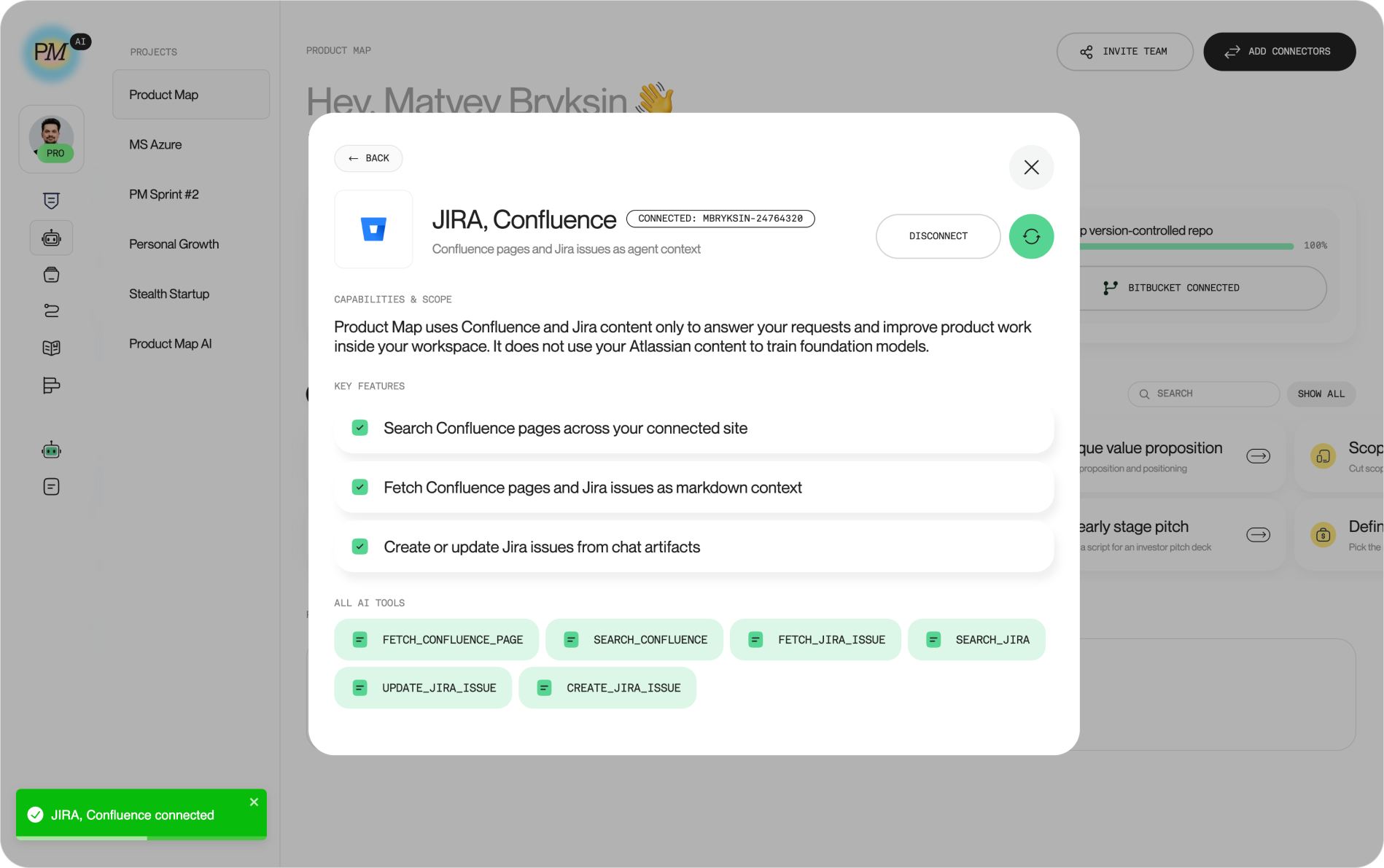Open the Product Map AI project

(x=171, y=343)
